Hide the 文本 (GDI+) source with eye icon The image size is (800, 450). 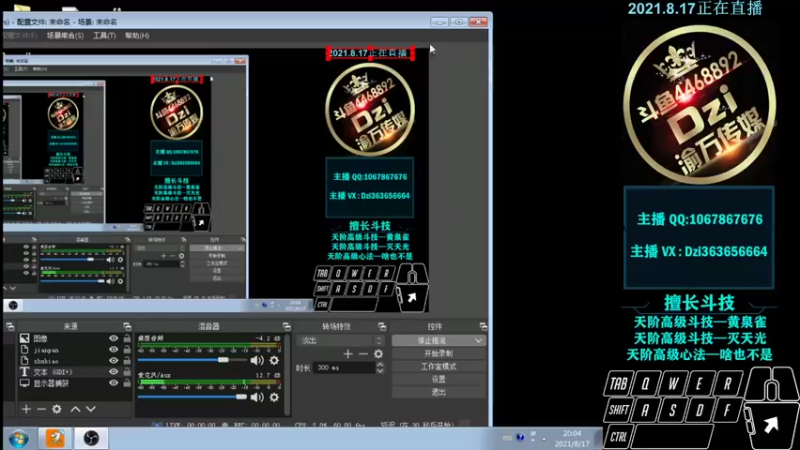[x=113, y=372]
